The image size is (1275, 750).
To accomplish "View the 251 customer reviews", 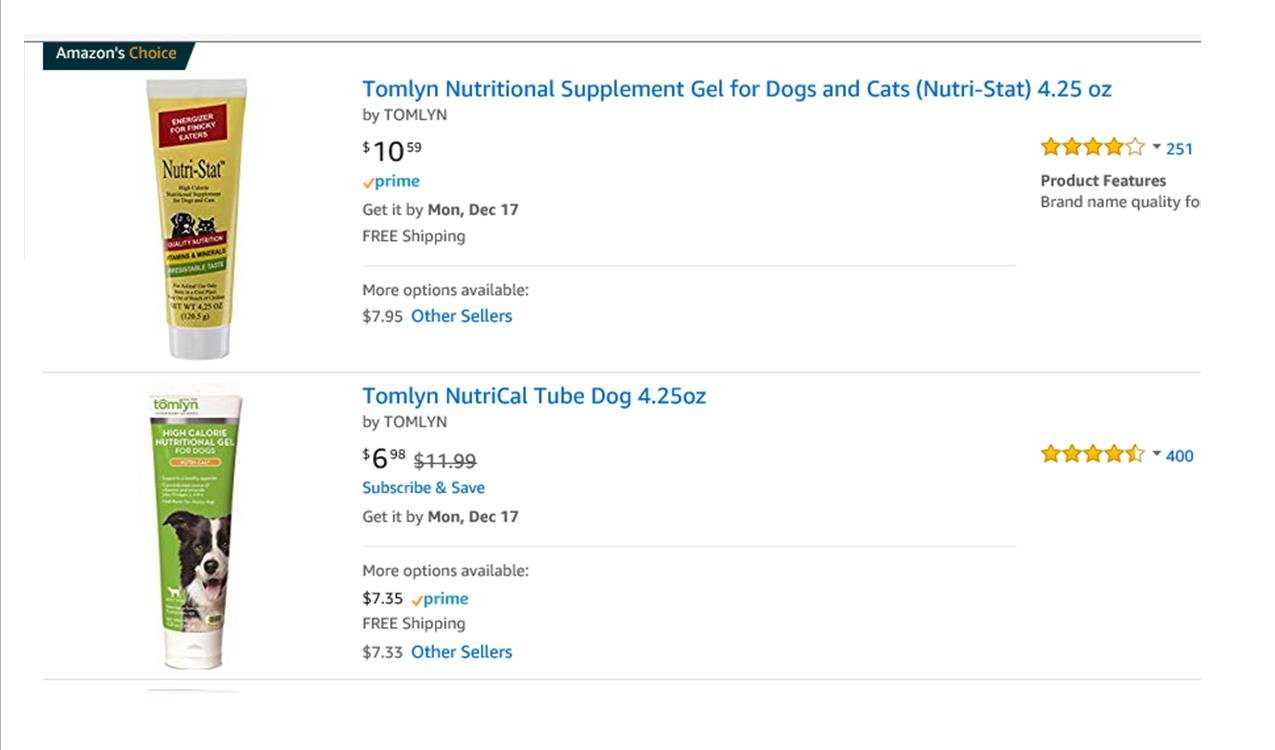I will point(1179,149).
